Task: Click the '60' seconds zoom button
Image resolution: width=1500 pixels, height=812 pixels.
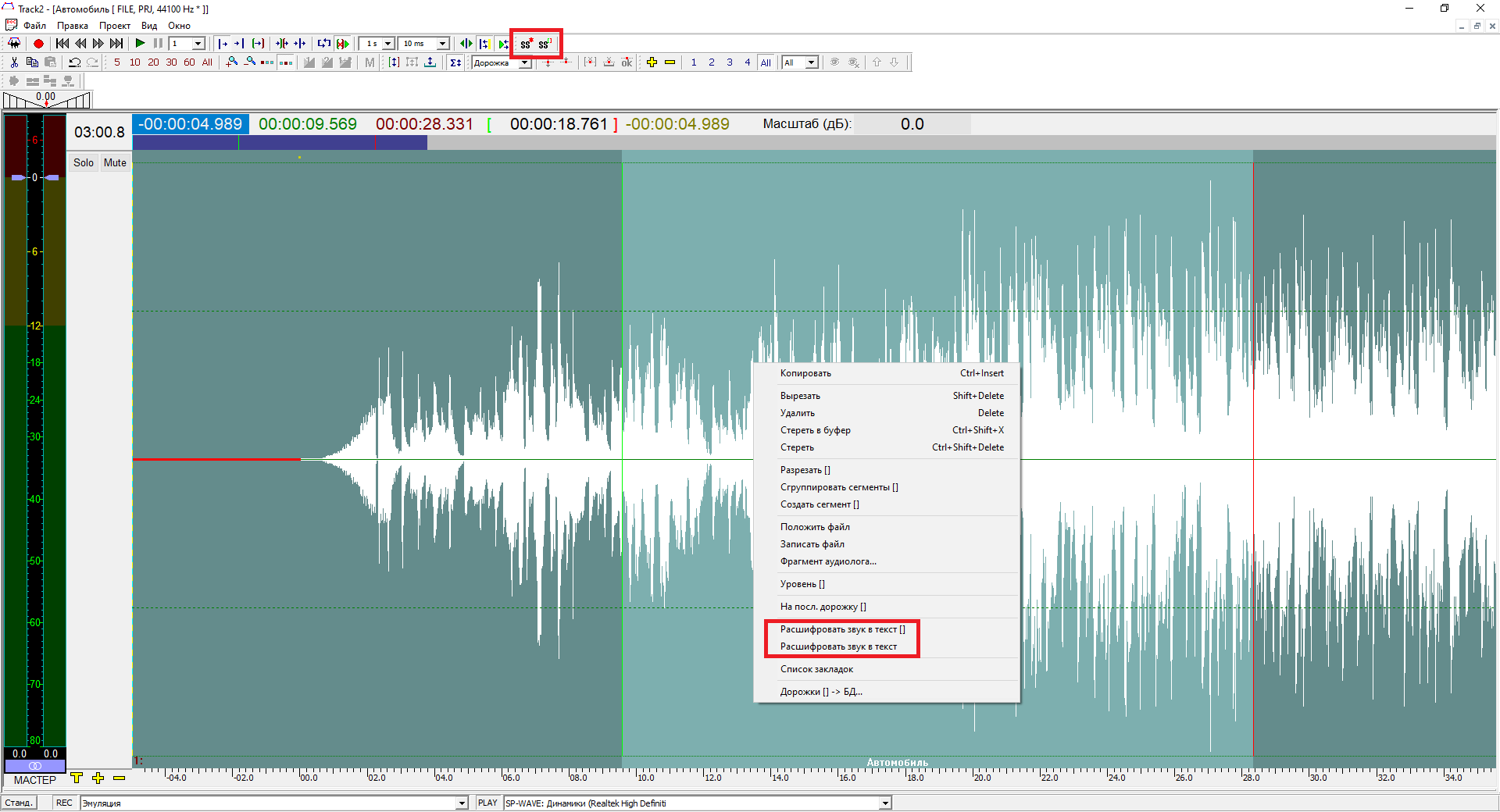Action: (189, 62)
